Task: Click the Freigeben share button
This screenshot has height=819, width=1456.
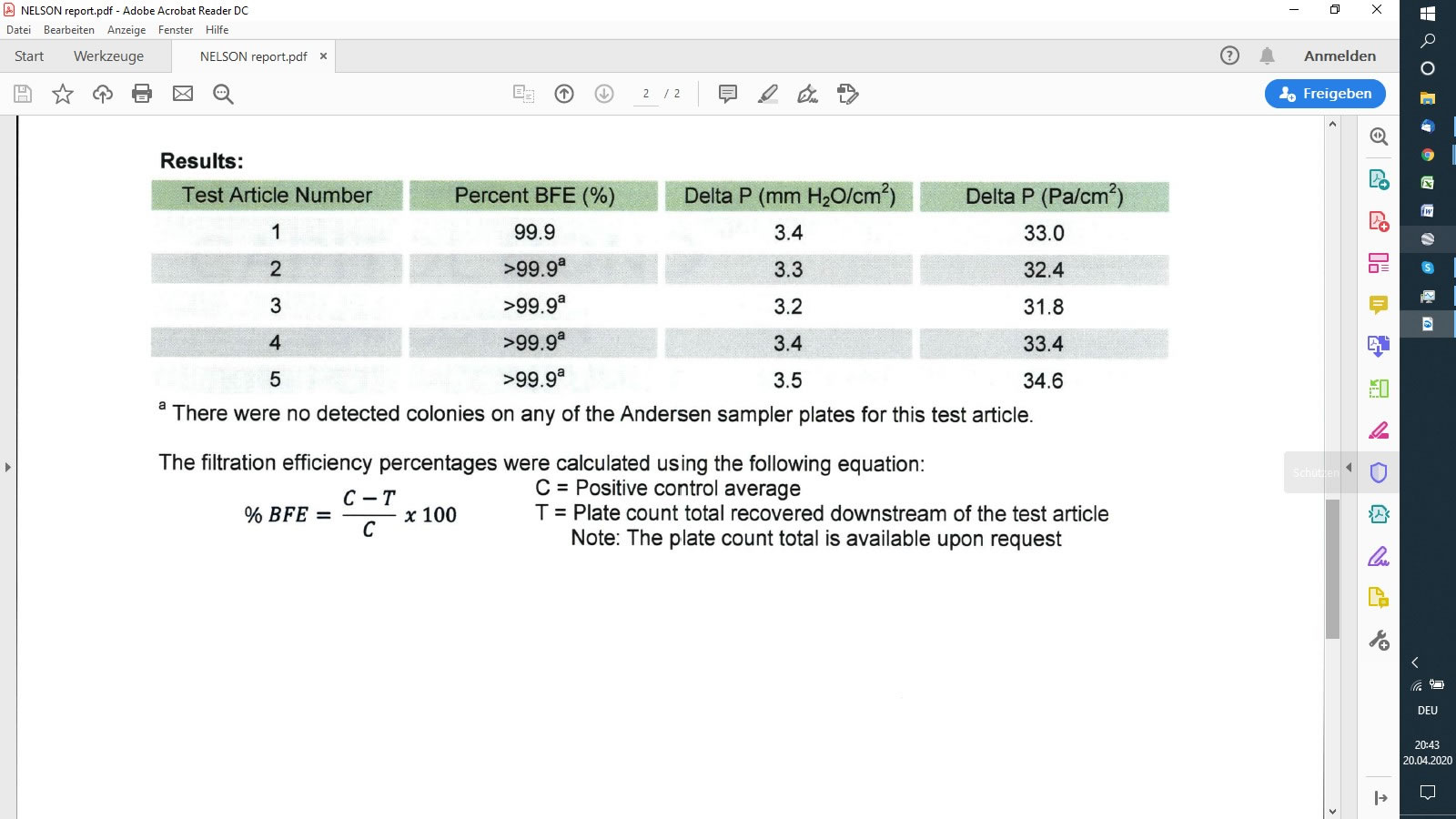Action: pyautogui.click(x=1325, y=94)
